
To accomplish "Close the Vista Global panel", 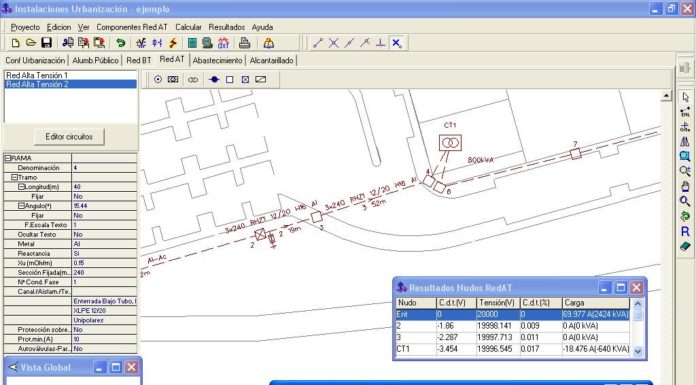I will 131,367.
